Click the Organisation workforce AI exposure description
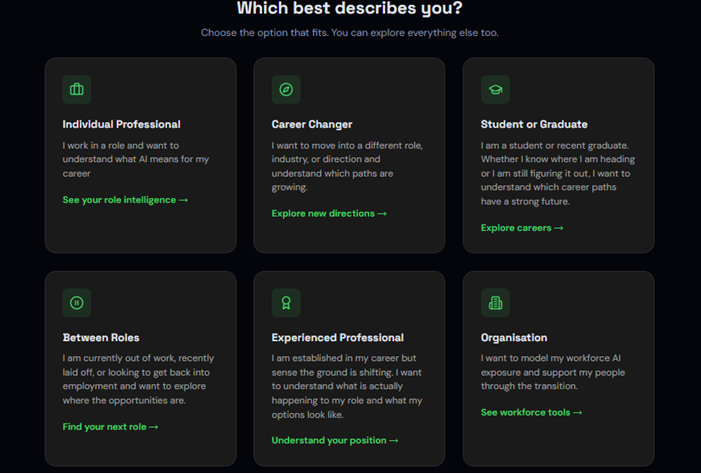The height and width of the screenshot is (474, 701). 553,372
